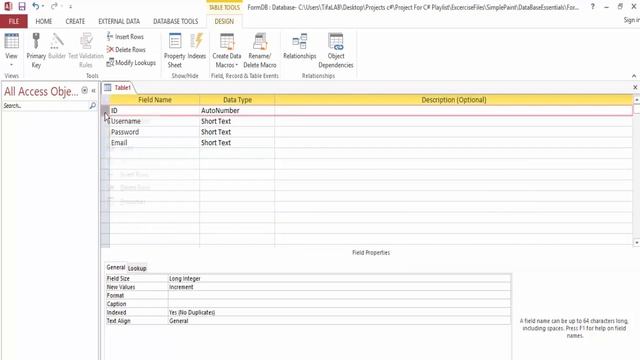Click the Format property field
The width and height of the screenshot is (640, 360).
click(x=339, y=296)
